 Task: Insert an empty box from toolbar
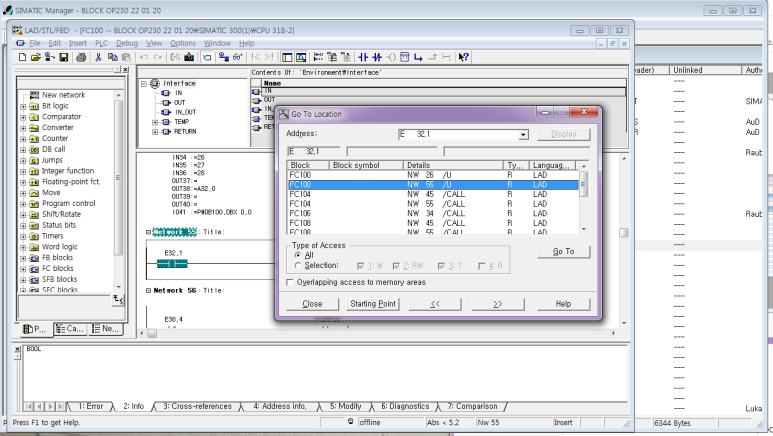(405, 57)
